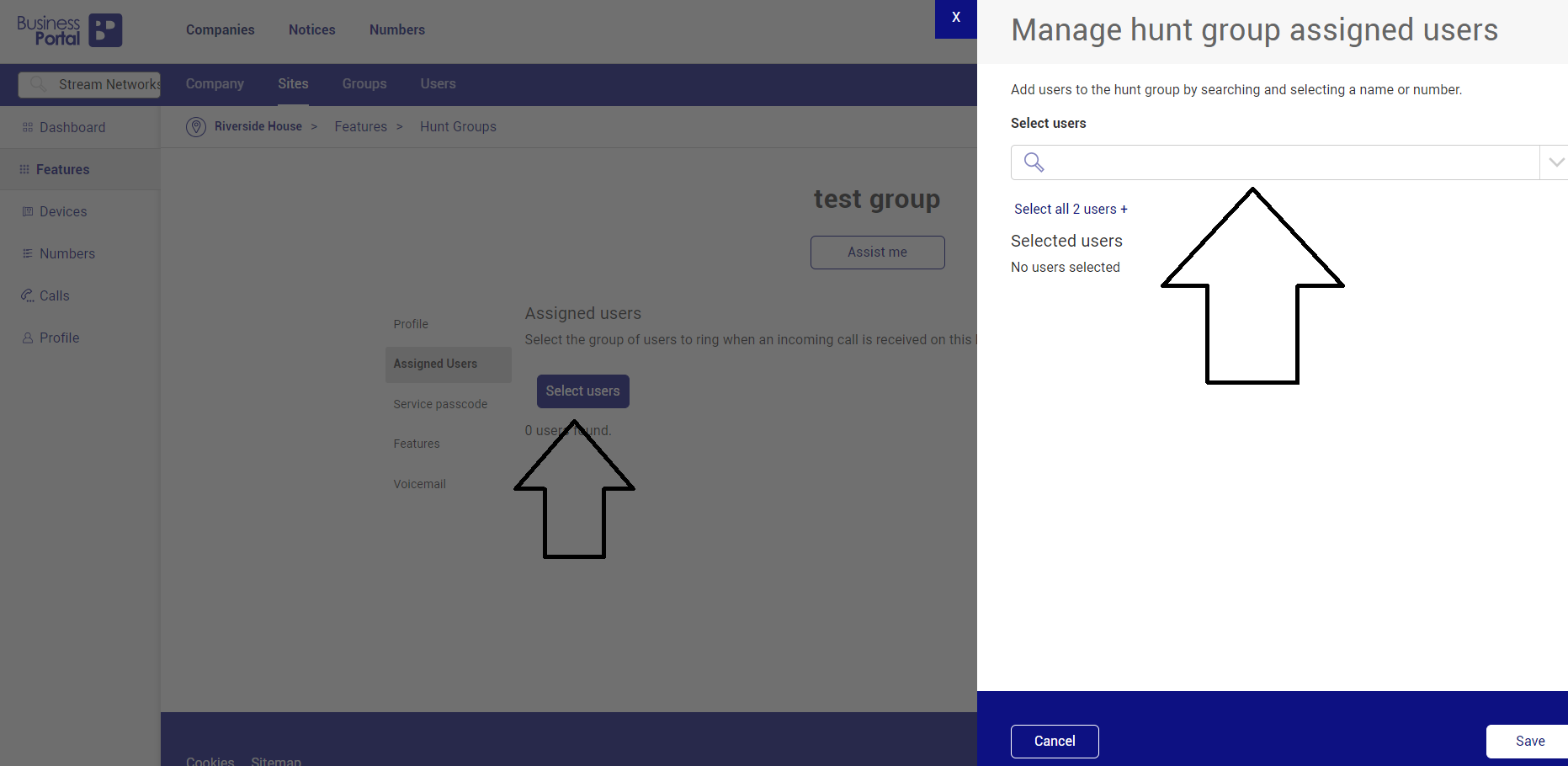Open Numbers in the sidebar
The height and width of the screenshot is (766, 1568).
[x=67, y=253]
